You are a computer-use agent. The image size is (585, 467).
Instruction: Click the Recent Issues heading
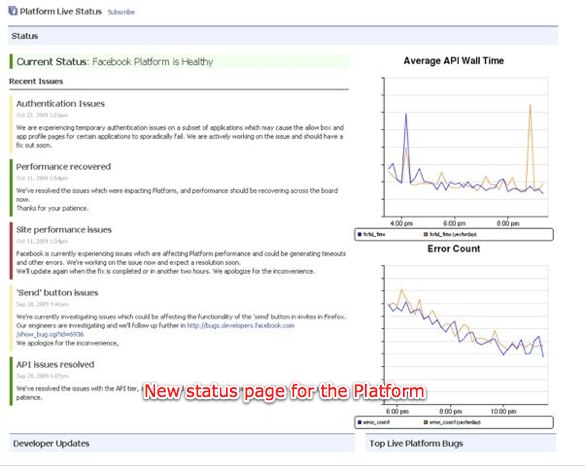pyautogui.click(x=36, y=81)
